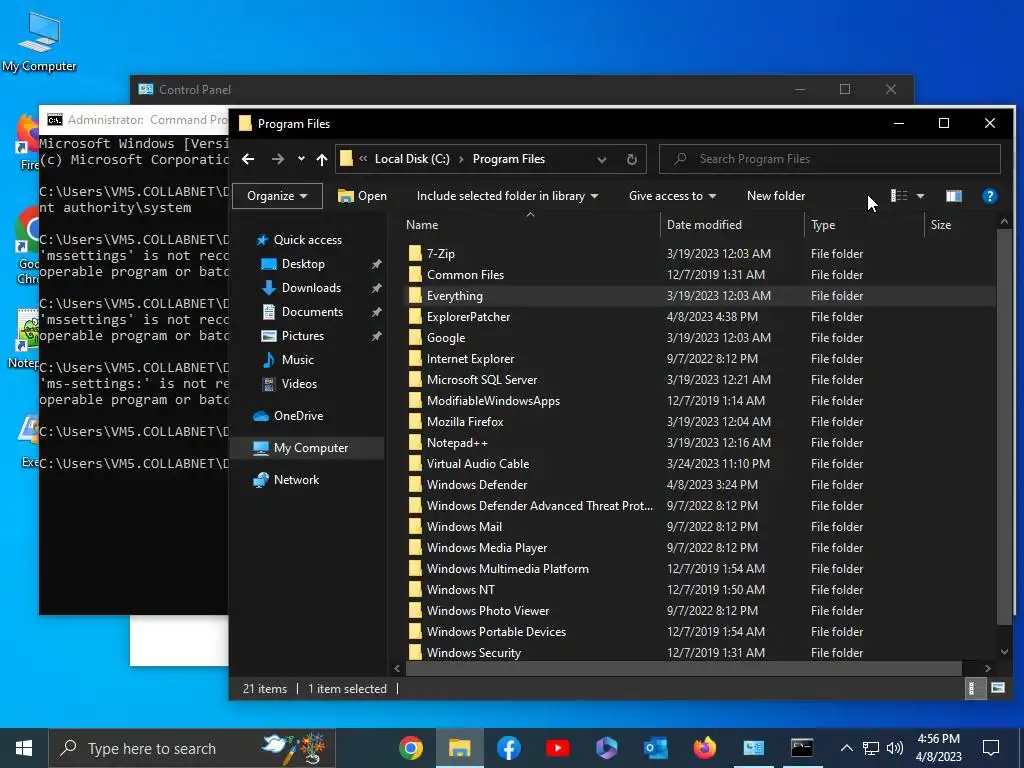Click the horizontal scrollbar under the file list
The image size is (1024, 768).
684,668
